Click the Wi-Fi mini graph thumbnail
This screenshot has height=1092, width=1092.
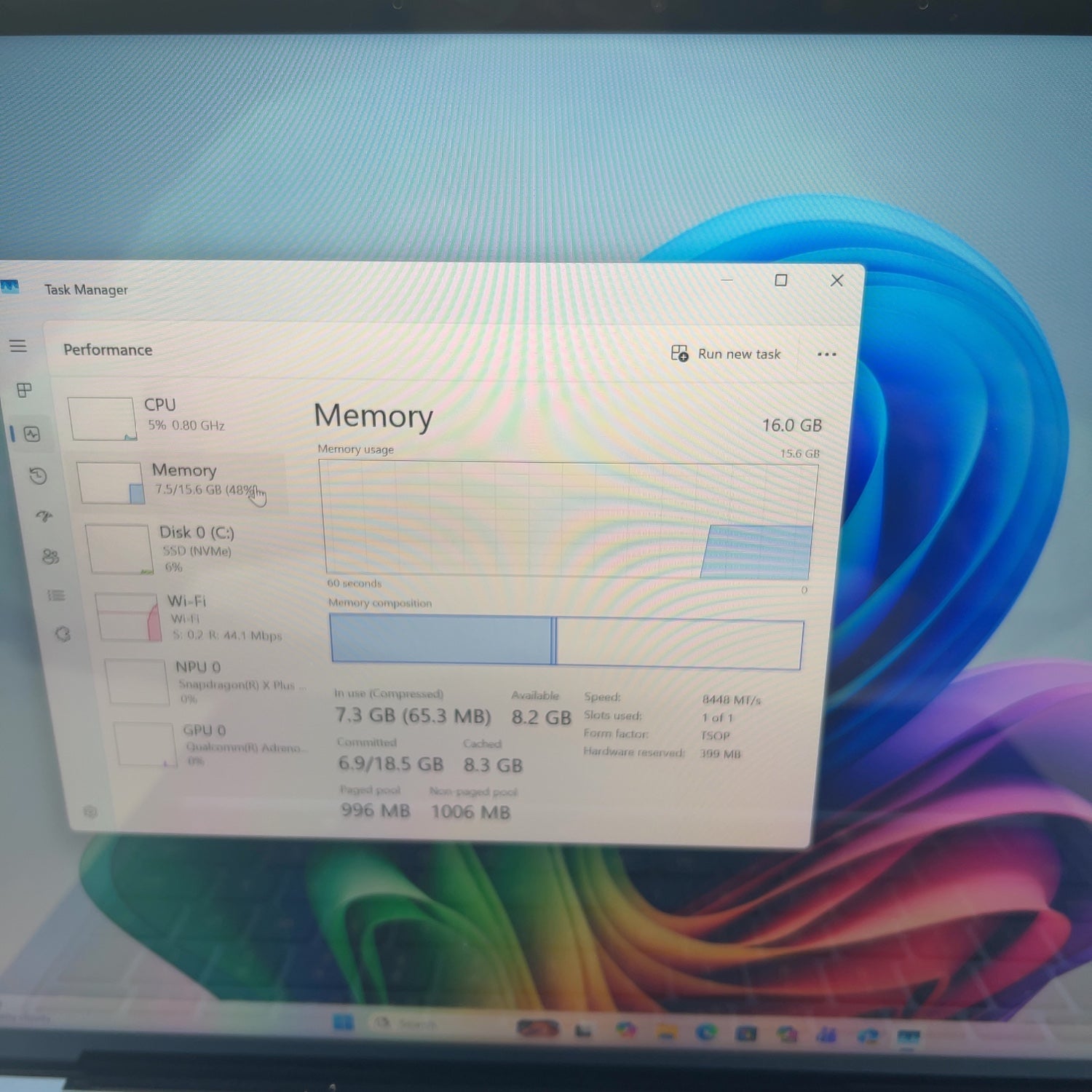pyautogui.click(x=129, y=617)
